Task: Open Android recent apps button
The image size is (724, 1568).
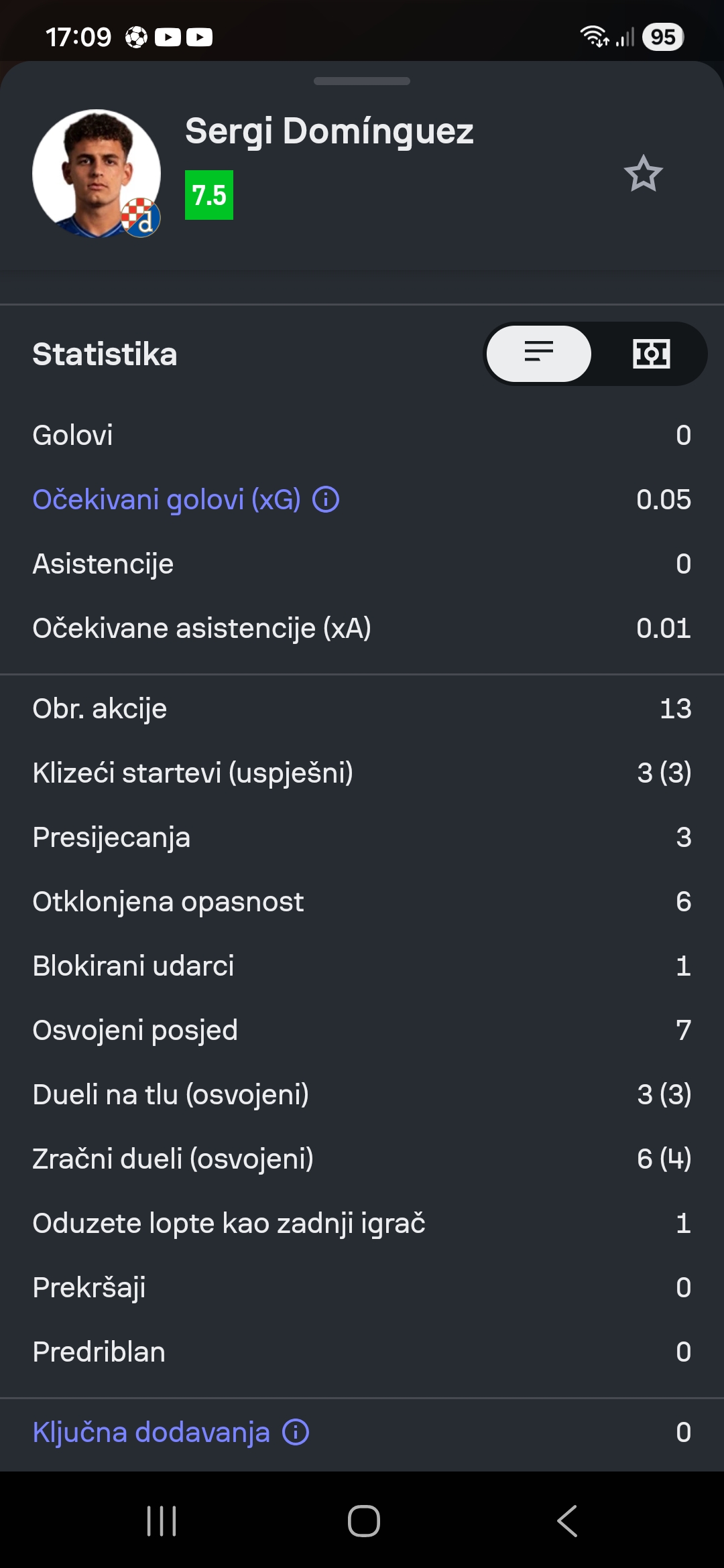Action: pyautogui.click(x=162, y=1520)
